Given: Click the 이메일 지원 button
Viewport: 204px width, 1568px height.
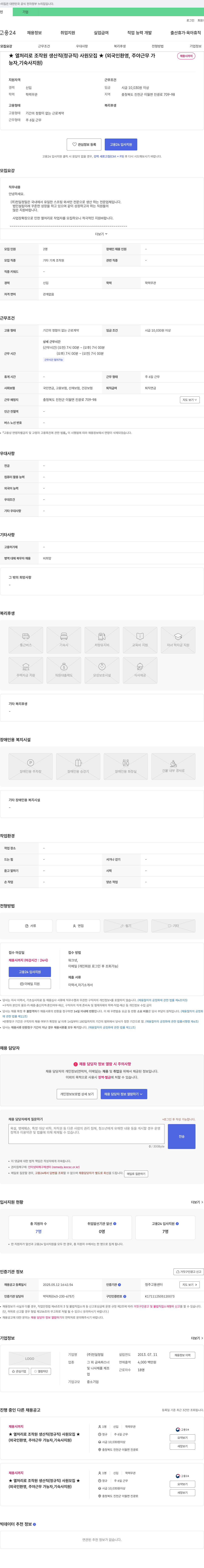Looking at the screenshot, I should (30, 984).
